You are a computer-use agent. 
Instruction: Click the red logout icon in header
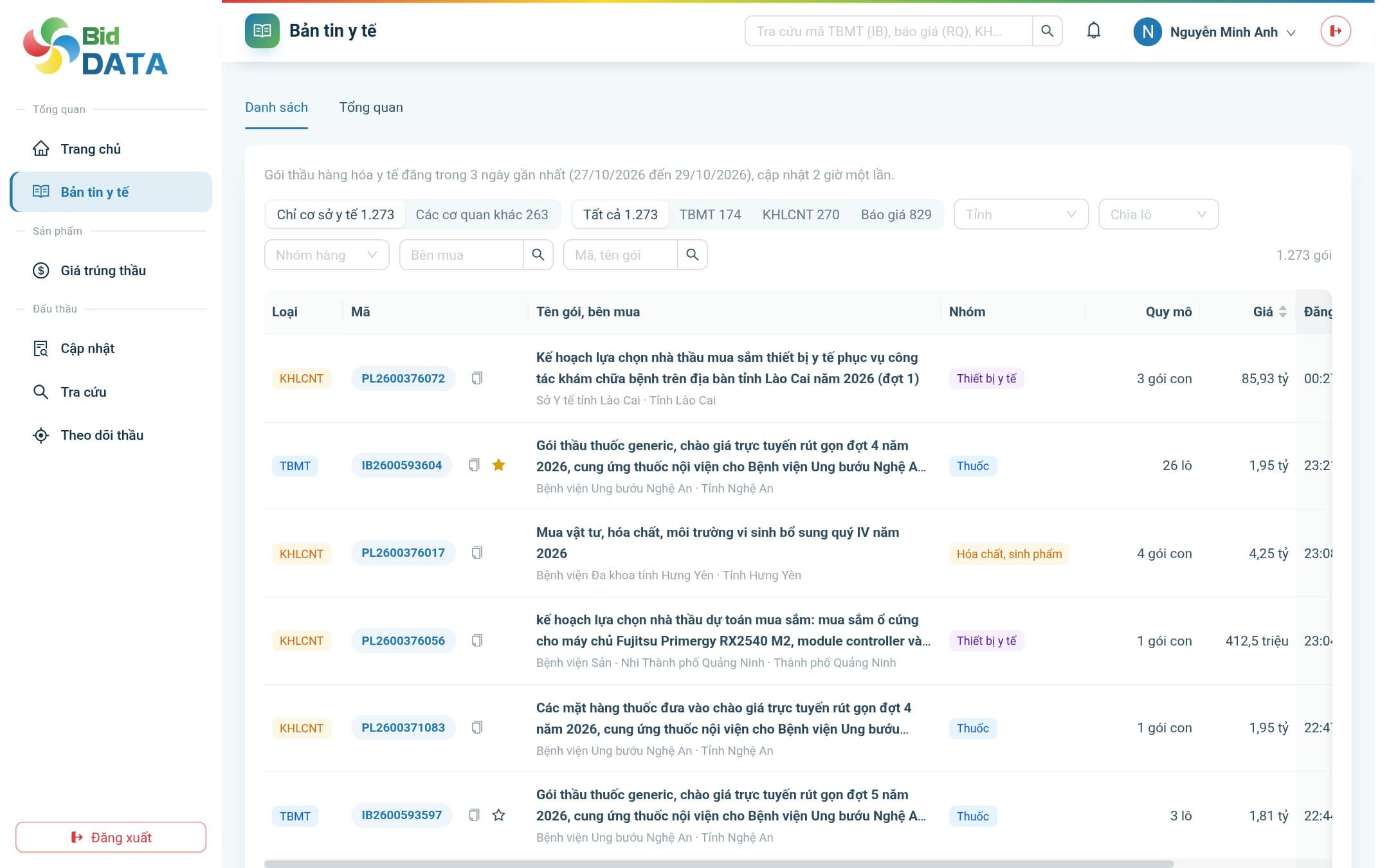point(1336,31)
